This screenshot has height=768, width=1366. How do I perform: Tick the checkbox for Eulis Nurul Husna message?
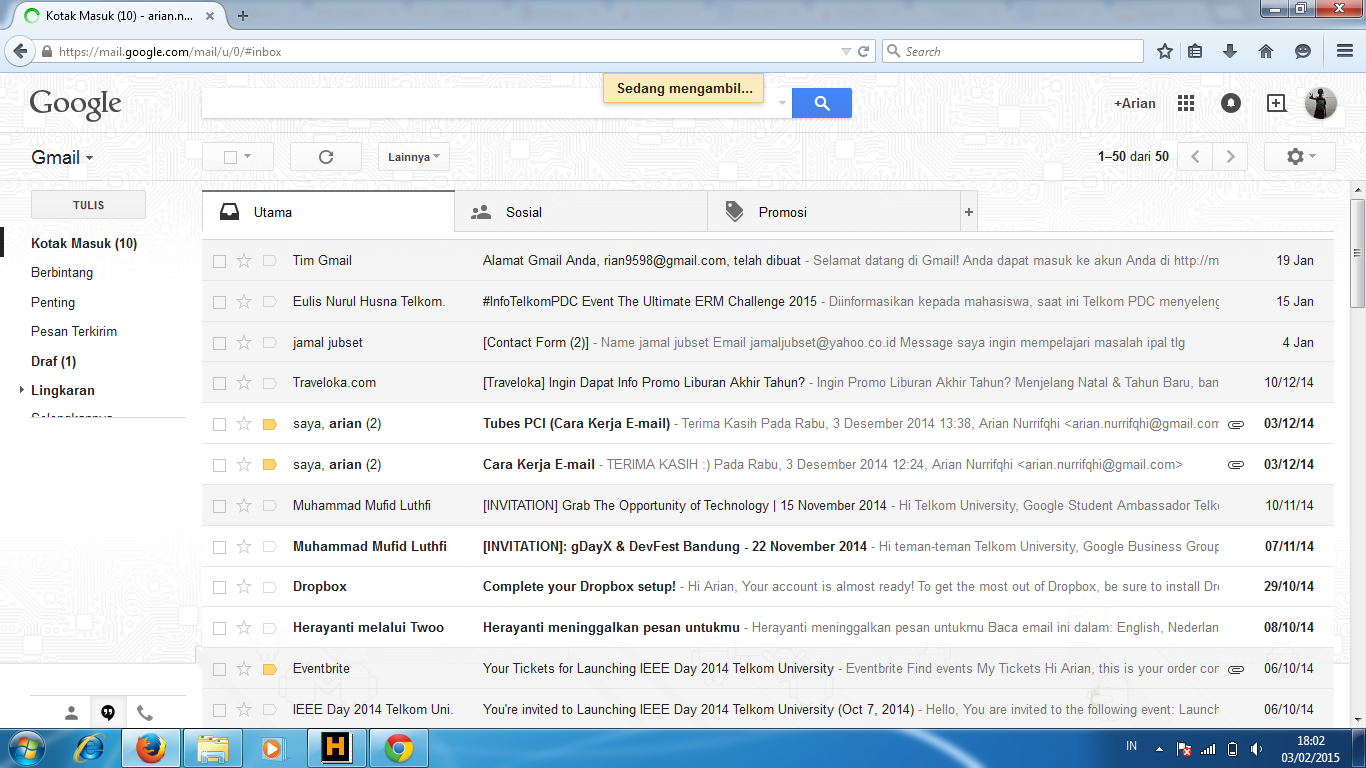pyautogui.click(x=219, y=302)
